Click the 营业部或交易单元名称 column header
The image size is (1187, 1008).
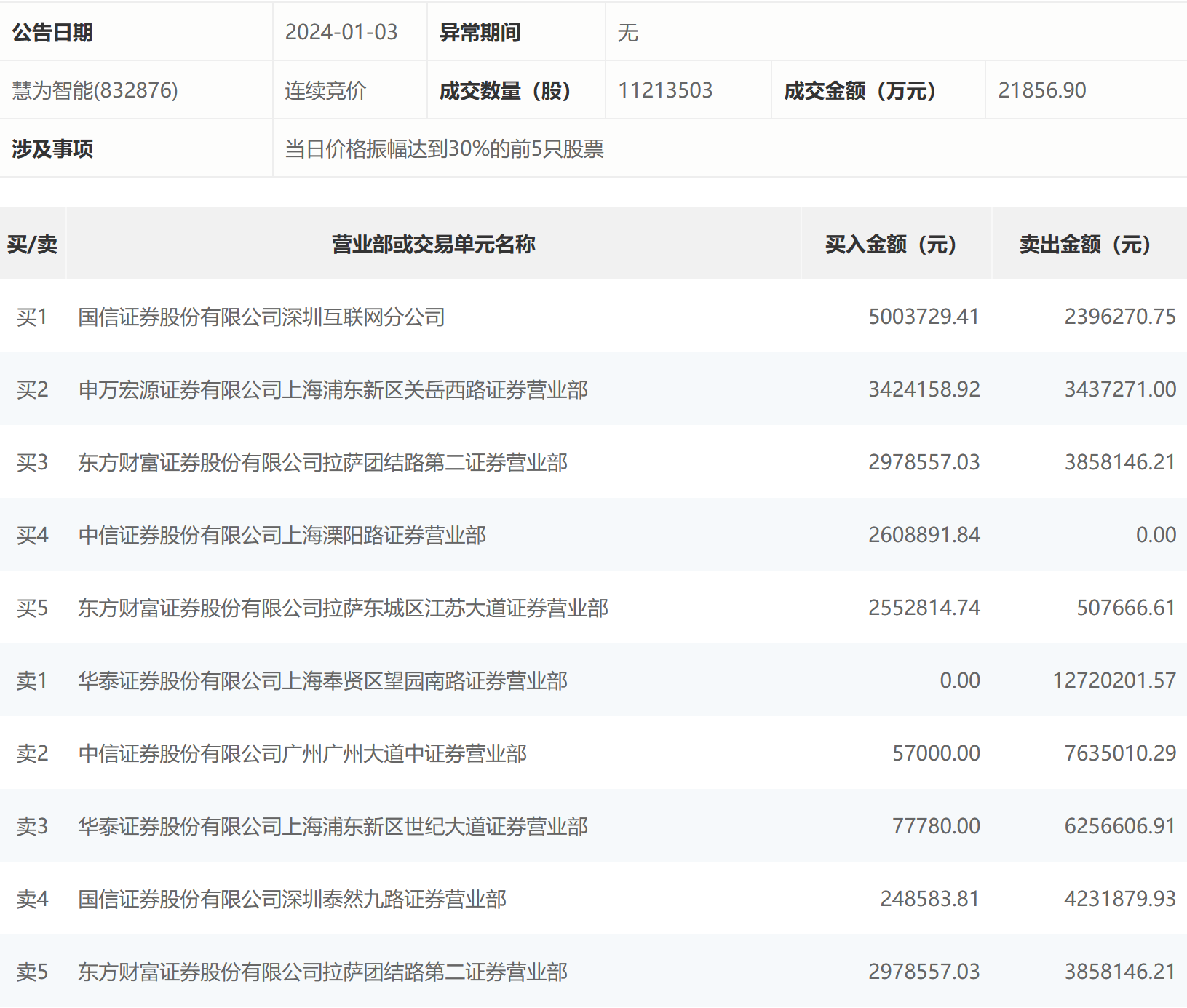tap(434, 244)
